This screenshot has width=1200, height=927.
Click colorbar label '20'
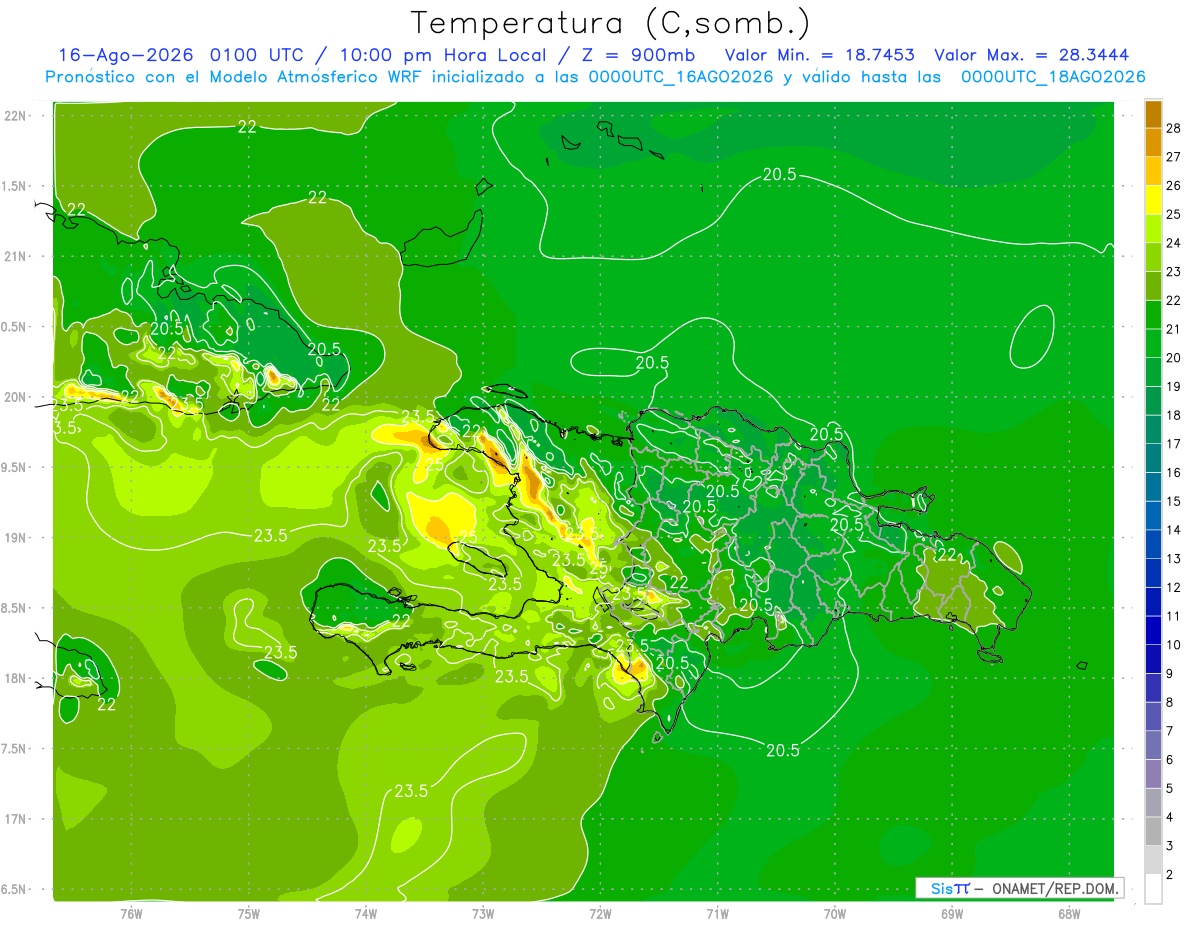click(x=1174, y=358)
